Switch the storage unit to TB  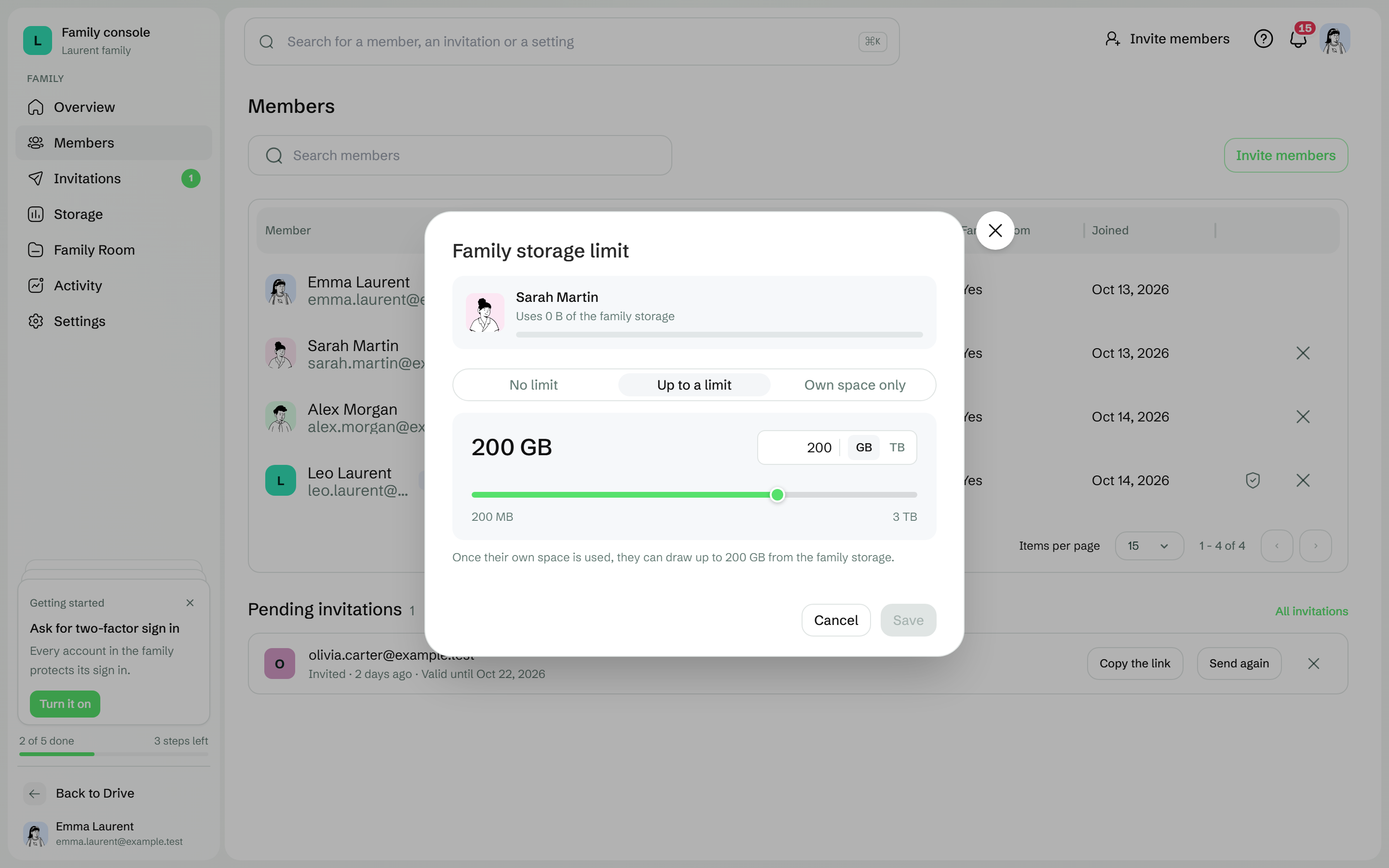pos(897,447)
